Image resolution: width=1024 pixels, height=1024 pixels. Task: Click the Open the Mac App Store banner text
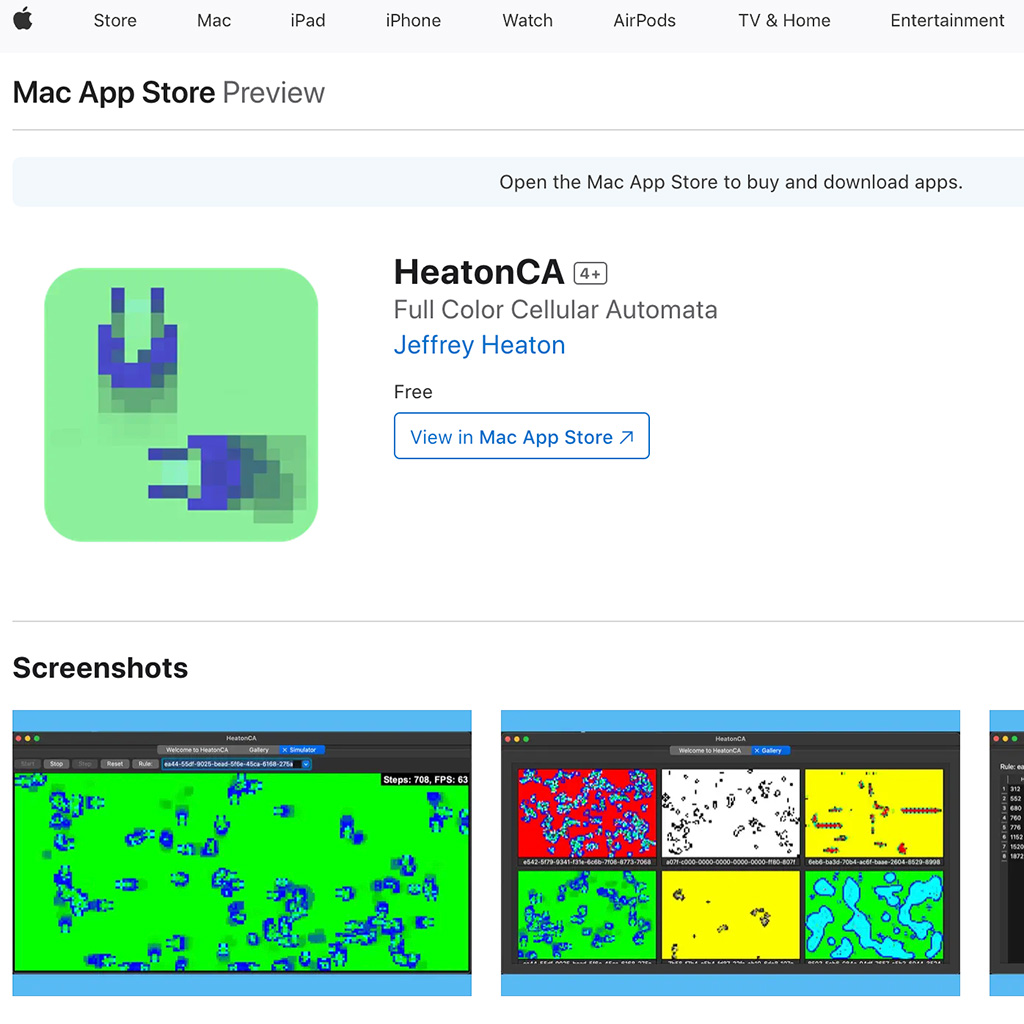click(731, 182)
